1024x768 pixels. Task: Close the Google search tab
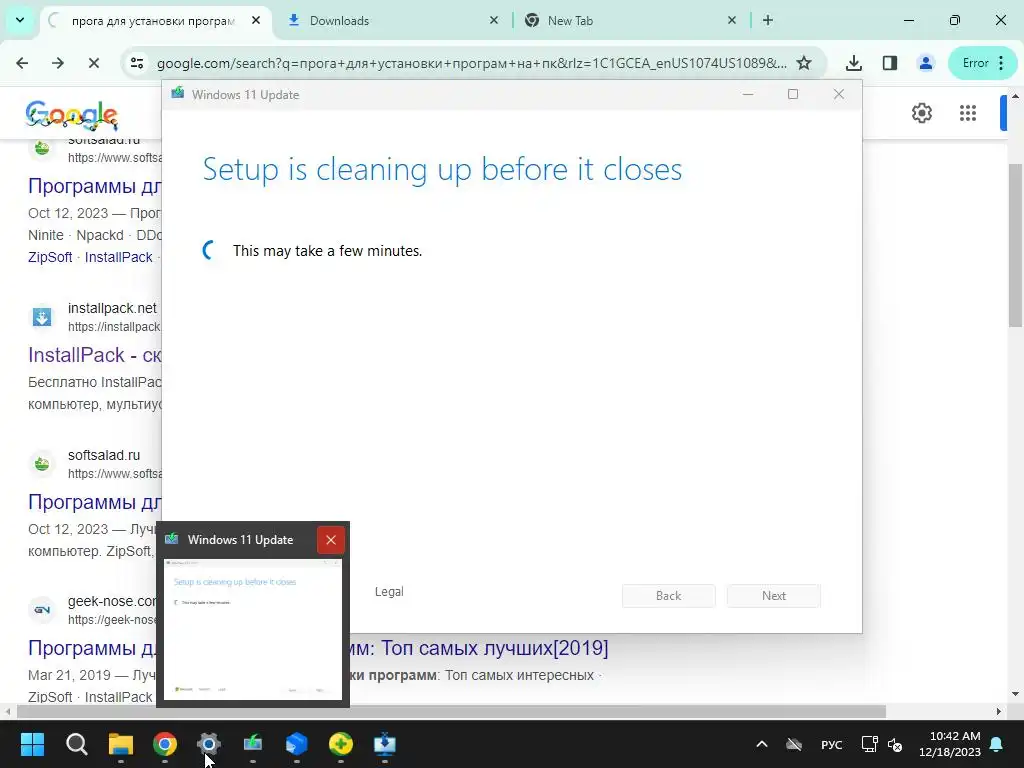pos(256,20)
